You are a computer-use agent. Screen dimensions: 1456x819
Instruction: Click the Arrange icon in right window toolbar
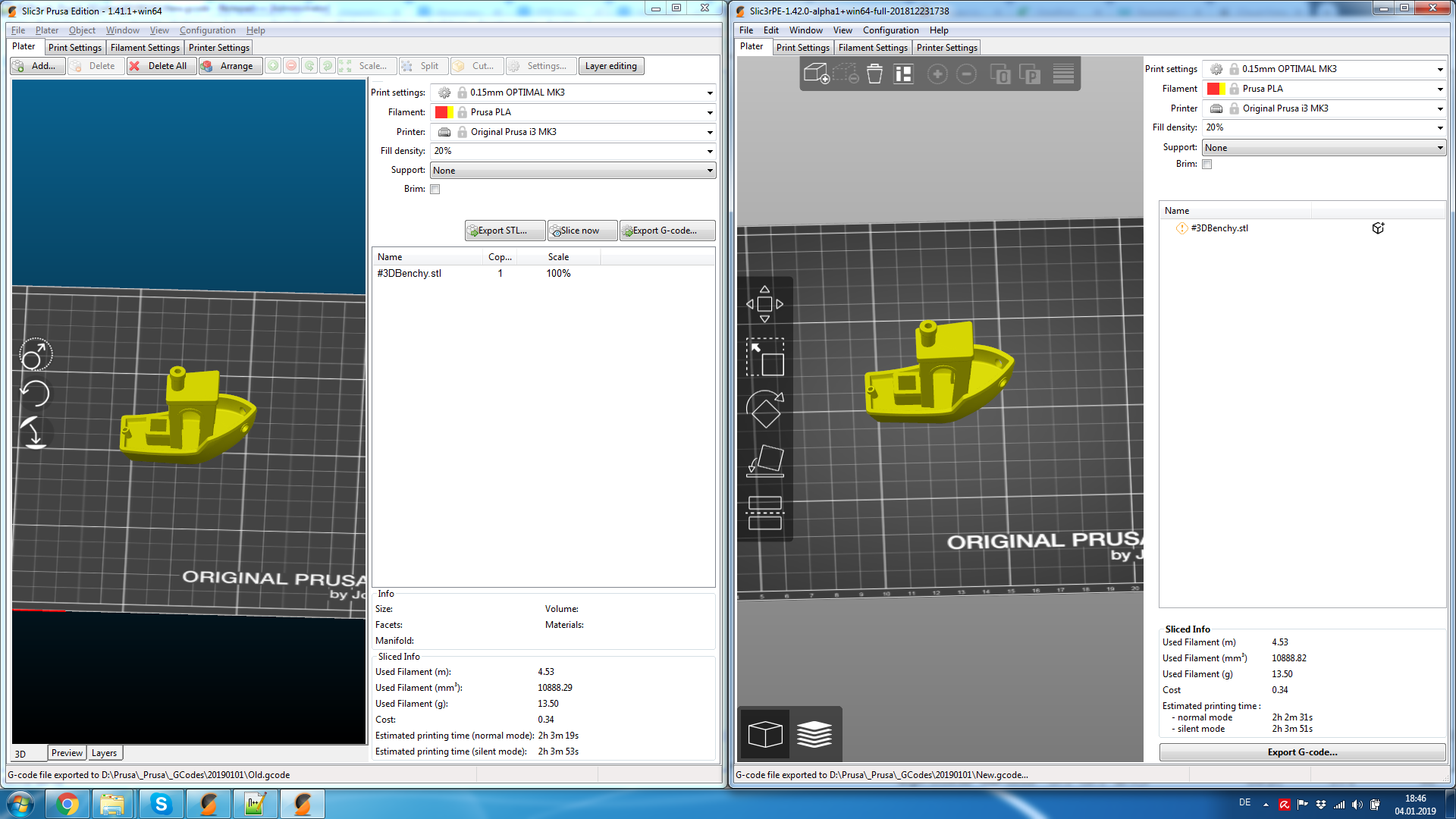point(903,74)
